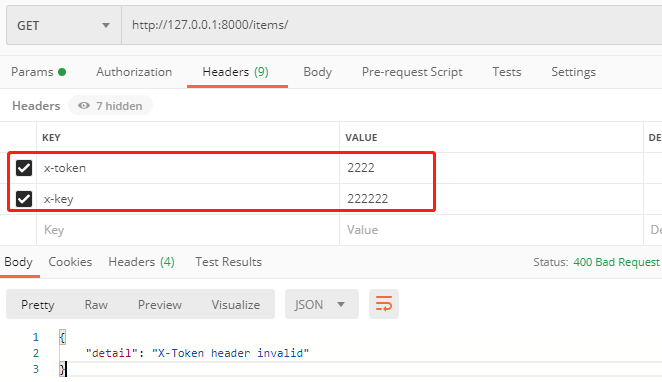Uncheck the x-key header checkbox
Viewport: 662px width, 382px height.
[x=24, y=199]
